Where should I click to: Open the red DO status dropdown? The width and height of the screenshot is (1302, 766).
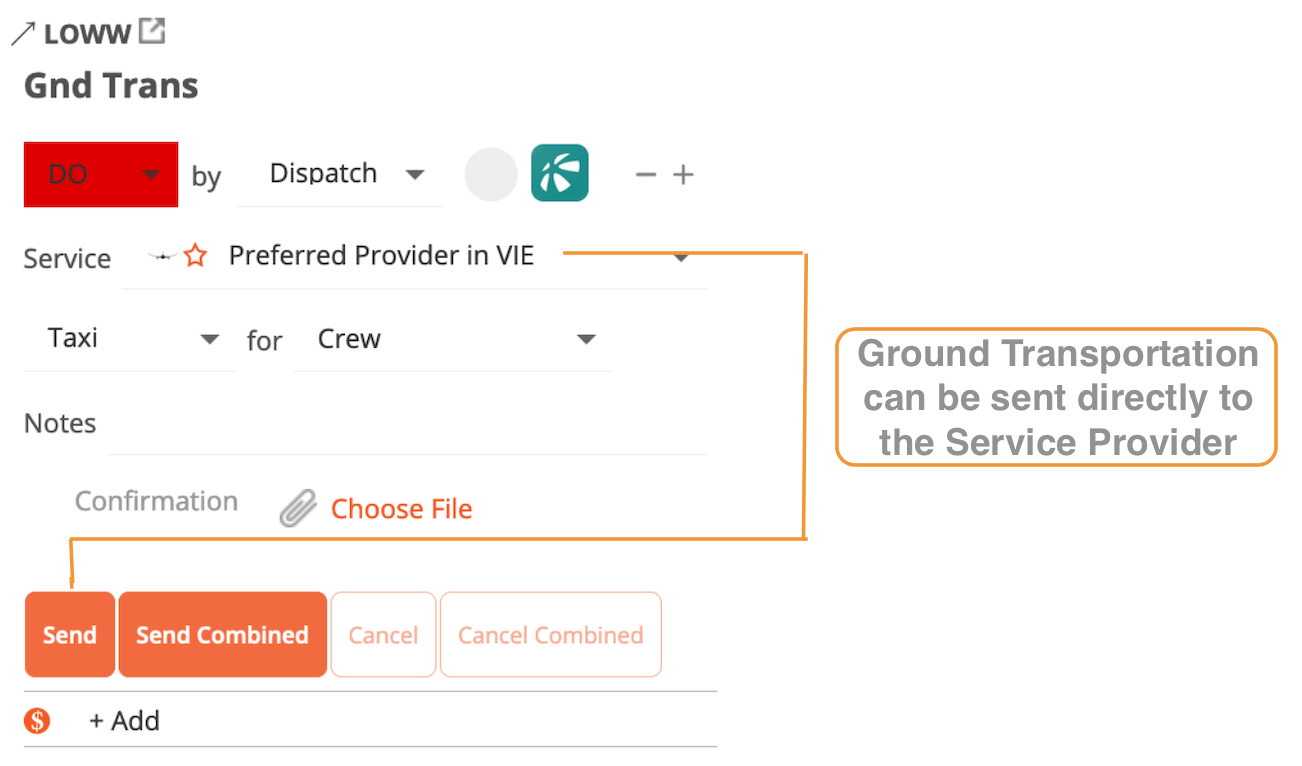pos(100,174)
